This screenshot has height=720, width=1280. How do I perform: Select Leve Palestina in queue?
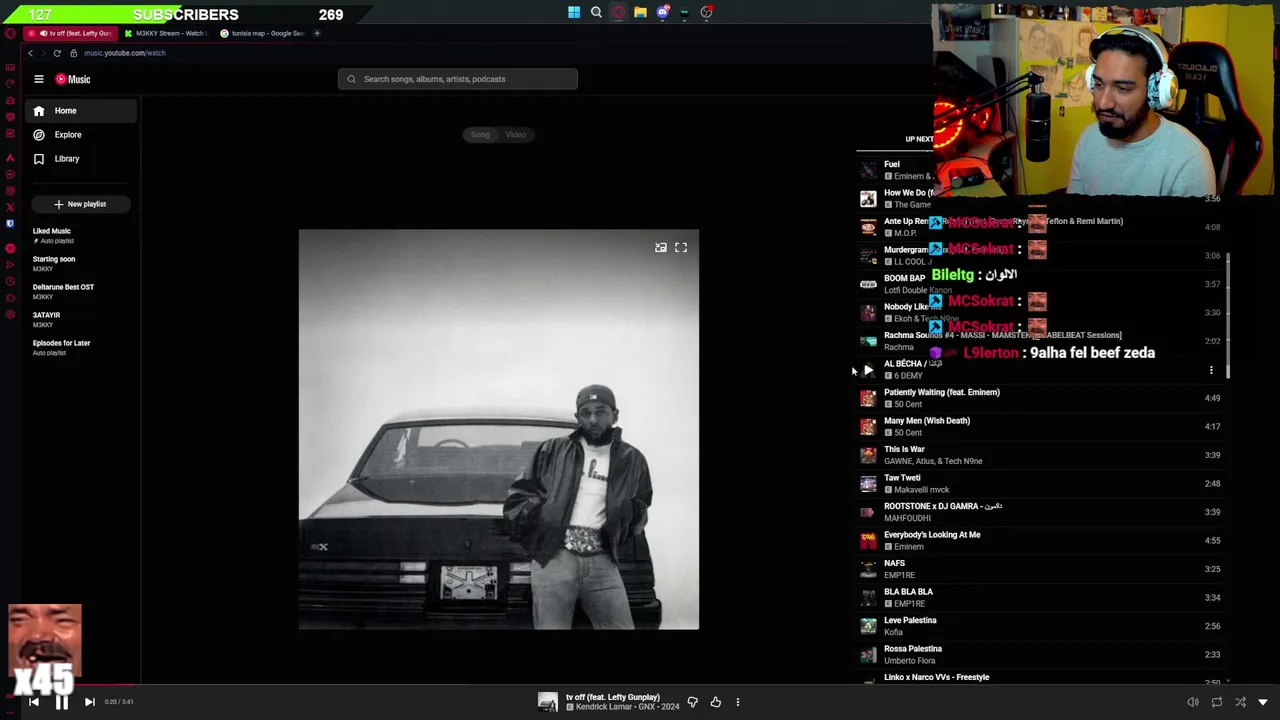[1042, 626]
